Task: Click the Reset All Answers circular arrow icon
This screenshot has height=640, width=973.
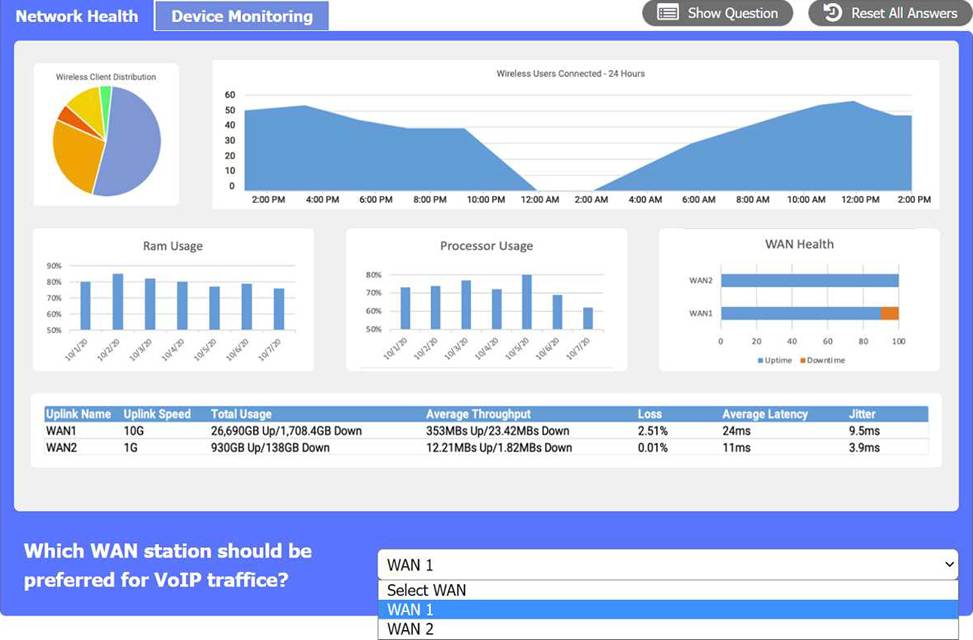Action: [832, 13]
